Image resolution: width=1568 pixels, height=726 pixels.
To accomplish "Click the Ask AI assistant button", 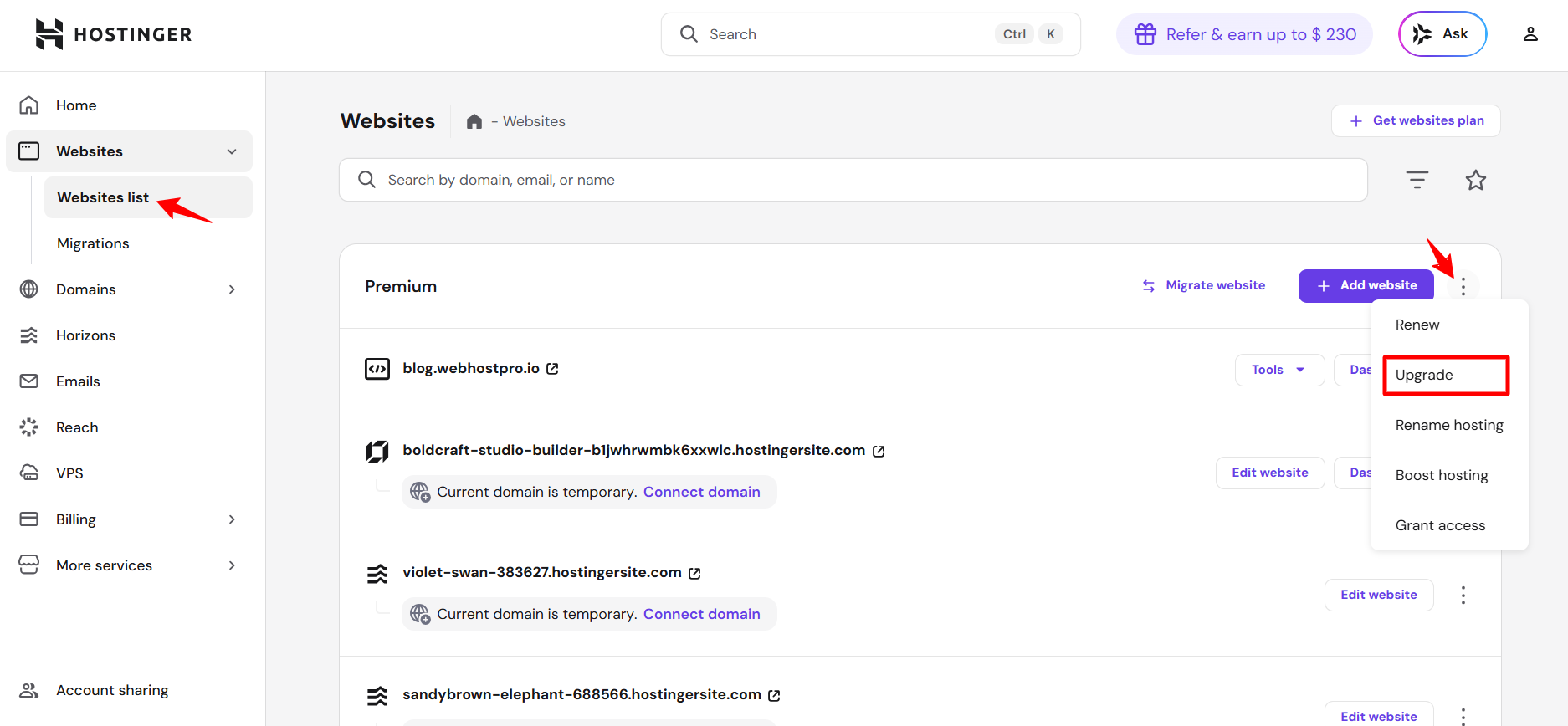I will pyautogui.click(x=1442, y=34).
